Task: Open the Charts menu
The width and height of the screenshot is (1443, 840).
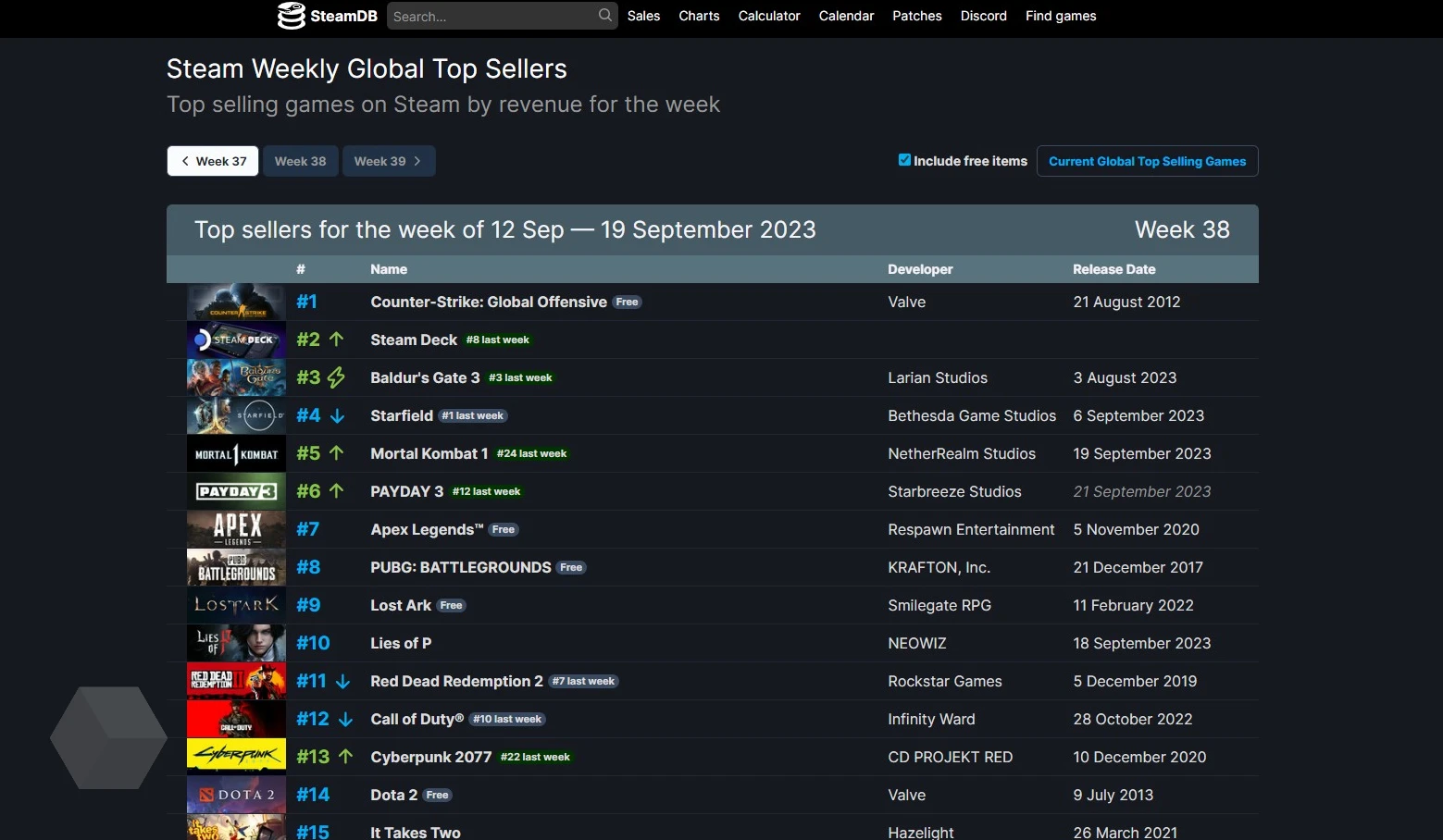Action: pos(699,16)
